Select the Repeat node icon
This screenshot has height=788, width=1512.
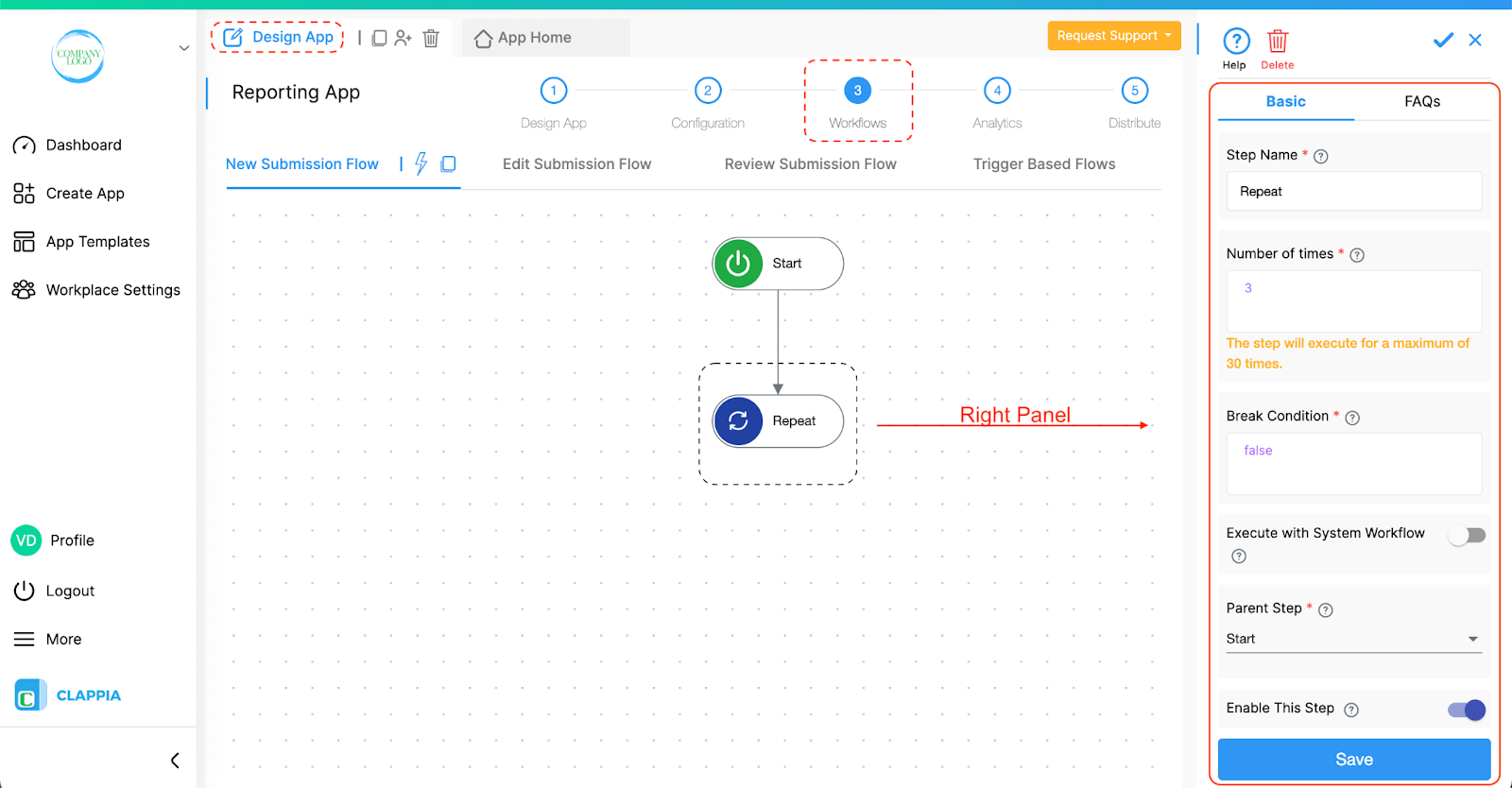(x=738, y=421)
